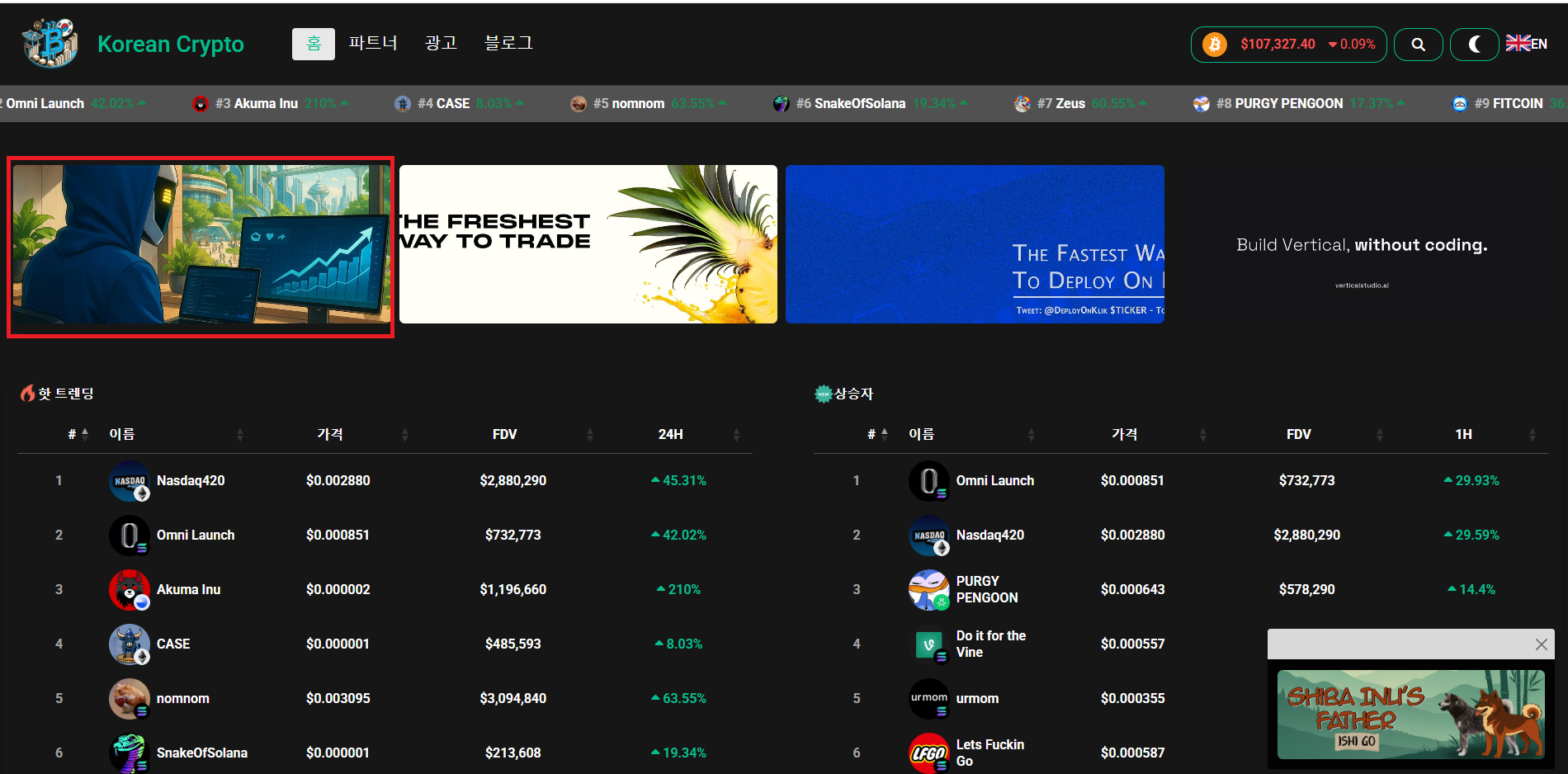Click urmom token icon in gainers

coord(929,699)
